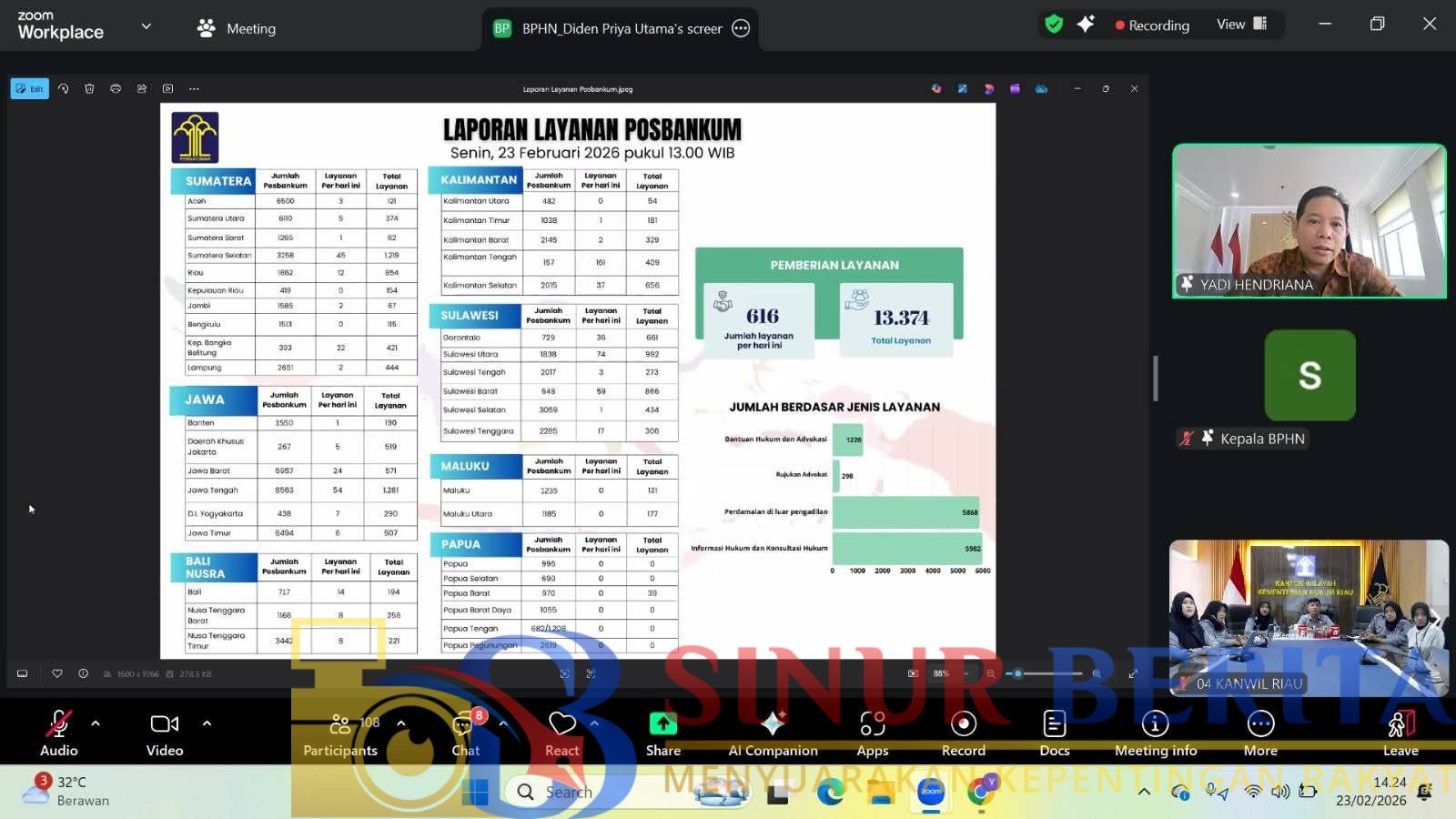The image size is (1456, 819).
Task: Unmute microphone with the Audio button
Action: pyautogui.click(x=58, y=733)
